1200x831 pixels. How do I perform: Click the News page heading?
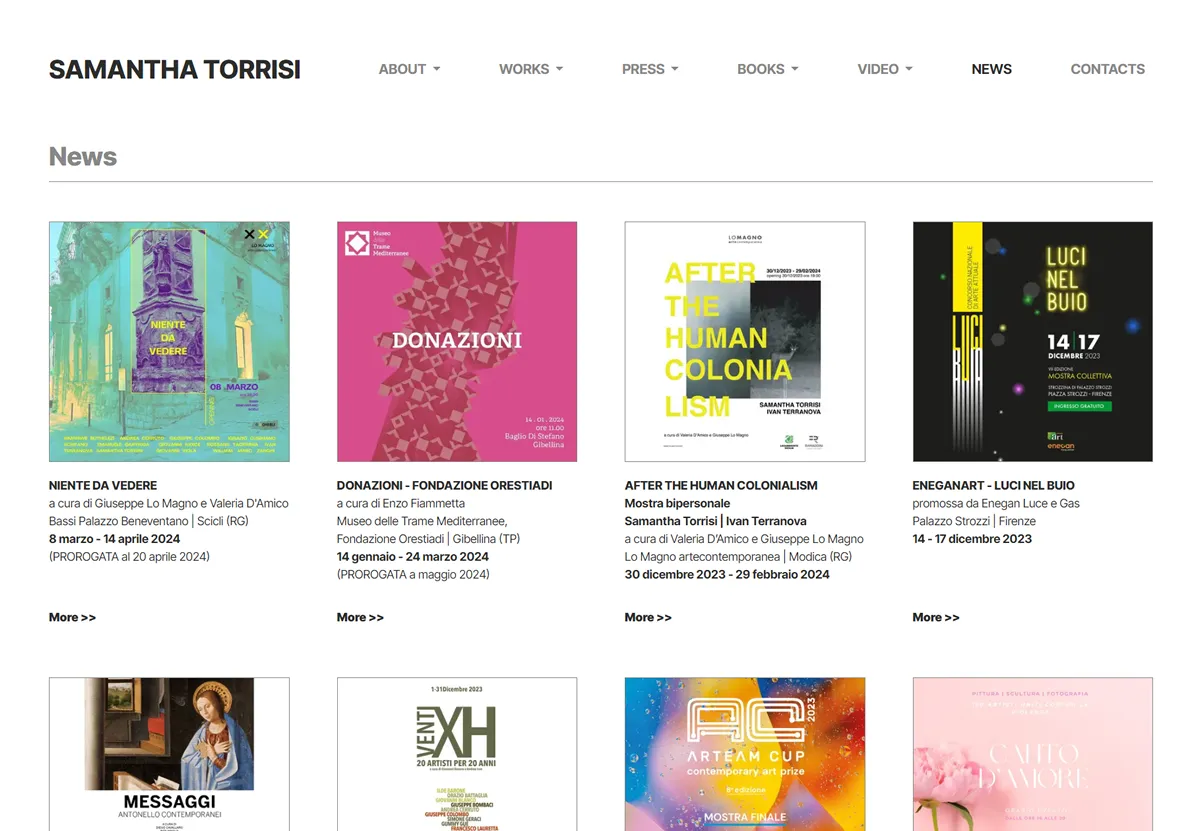coord(83,156)
